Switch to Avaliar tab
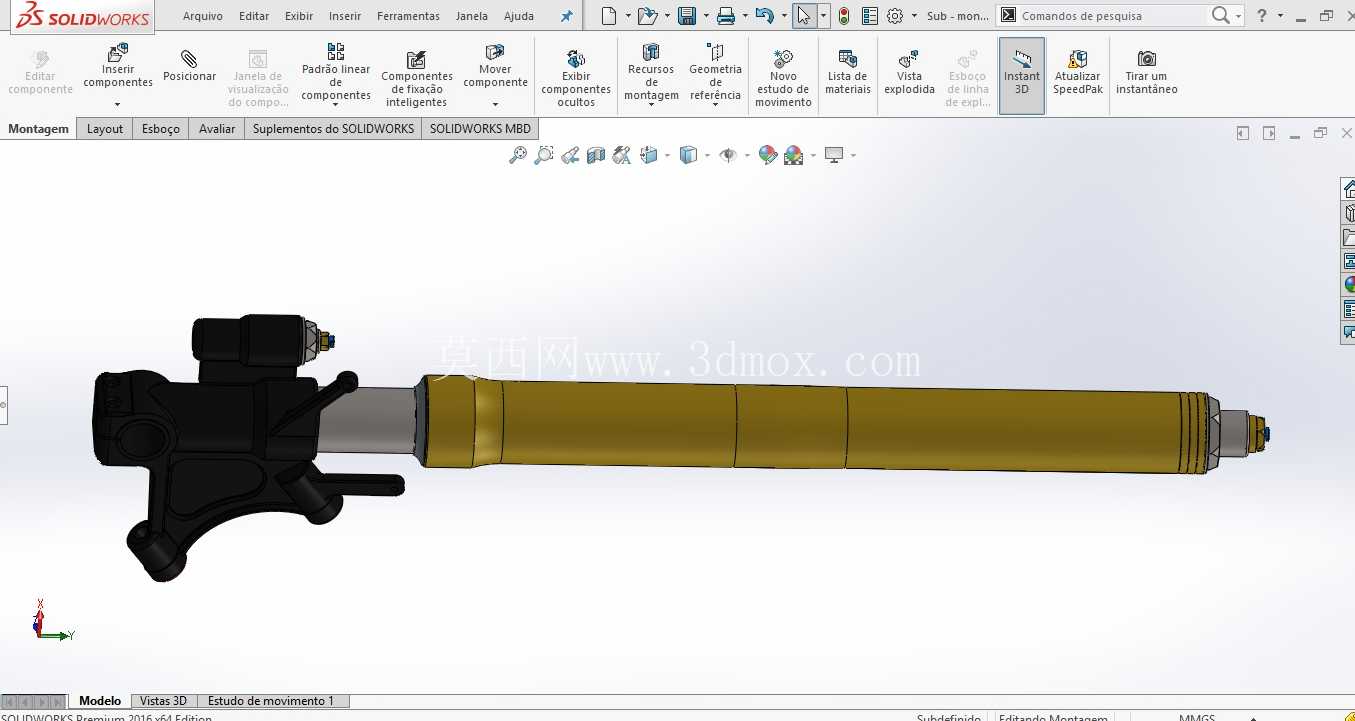 tap(217, 128)
